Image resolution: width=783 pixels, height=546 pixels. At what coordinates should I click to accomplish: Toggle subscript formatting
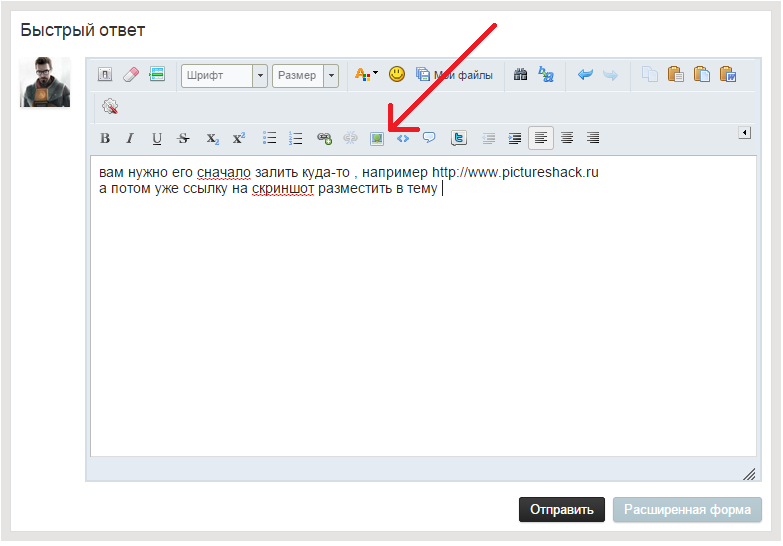click(213, 139)
